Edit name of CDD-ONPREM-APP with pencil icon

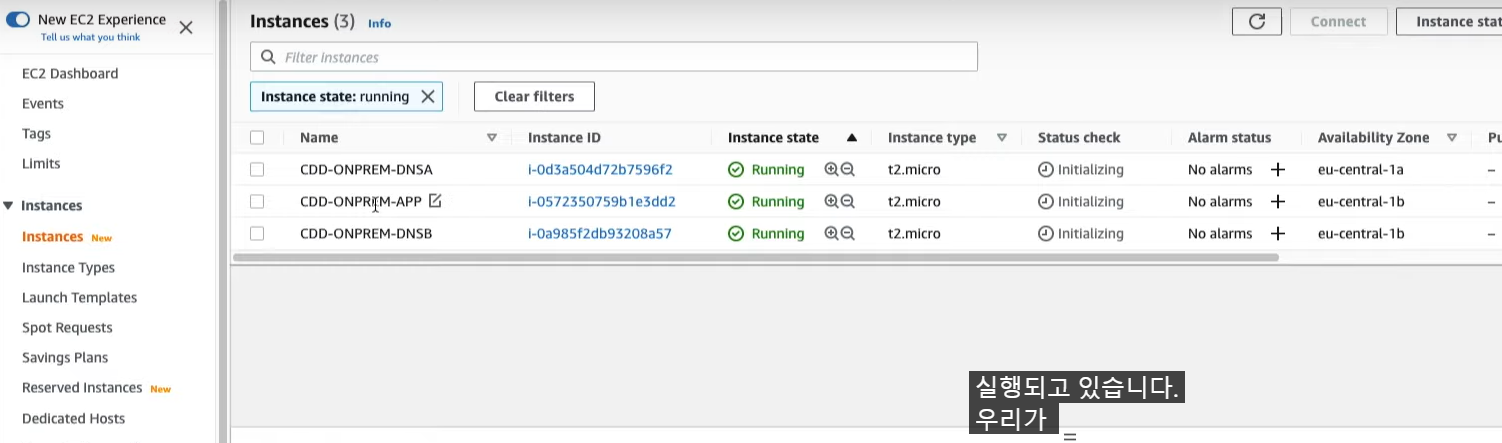[435, 200]
